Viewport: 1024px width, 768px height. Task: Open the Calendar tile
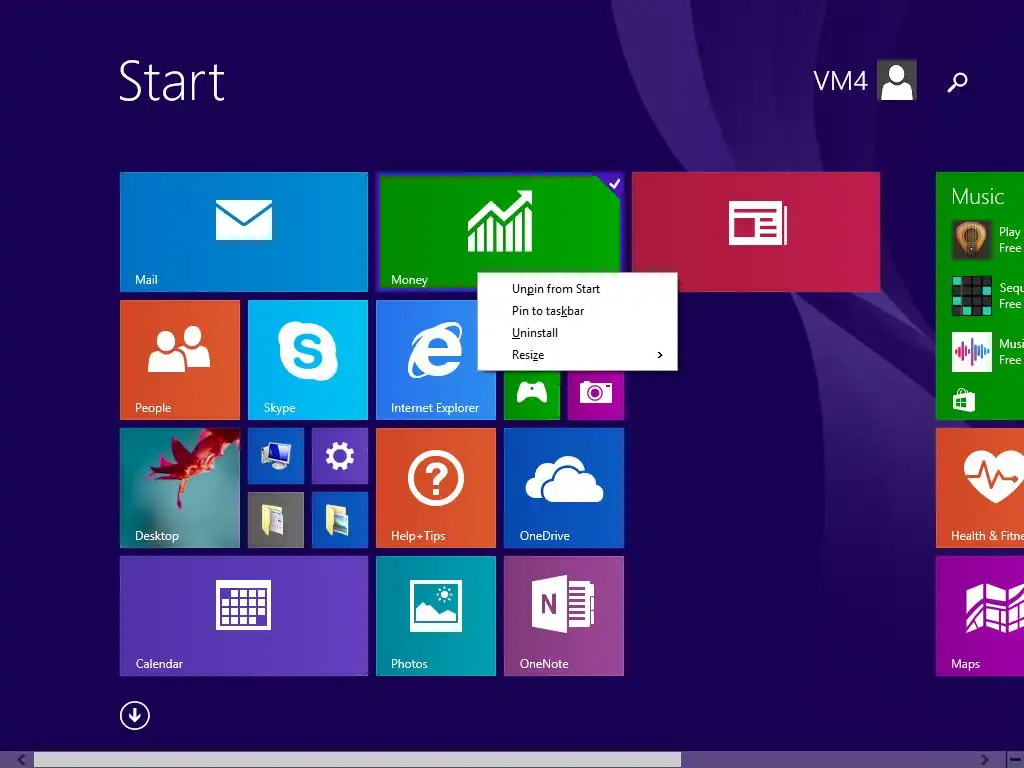click(x=244, y=616)
